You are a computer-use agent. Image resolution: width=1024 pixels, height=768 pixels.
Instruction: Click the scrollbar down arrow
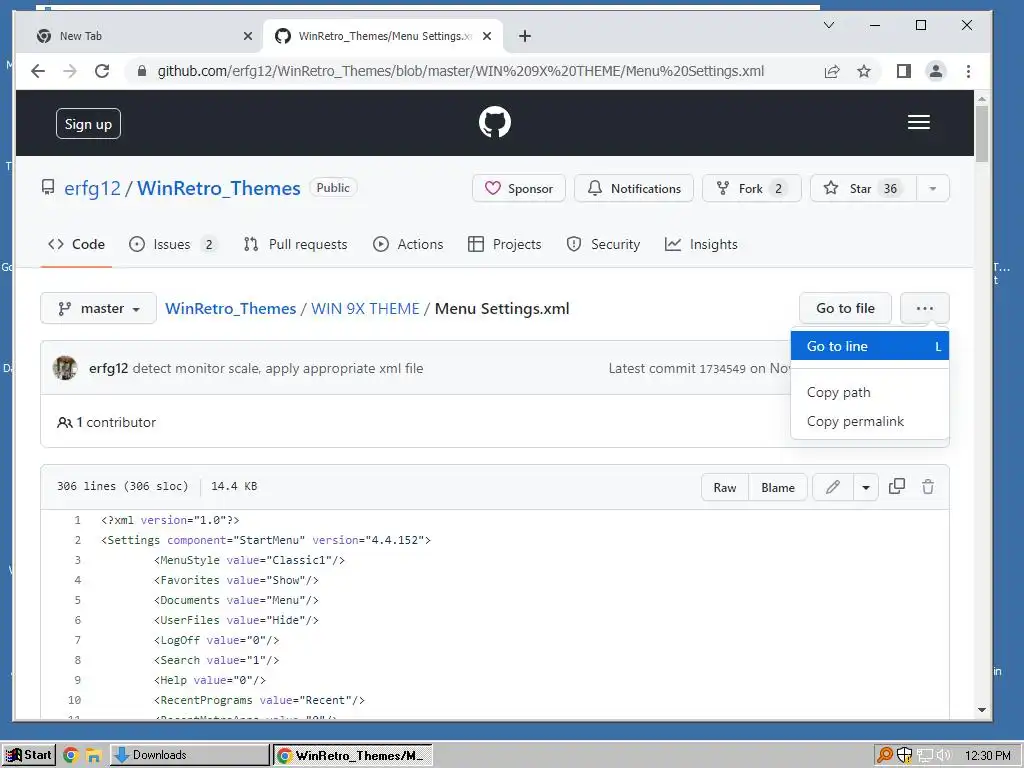(x=981, y=710)
